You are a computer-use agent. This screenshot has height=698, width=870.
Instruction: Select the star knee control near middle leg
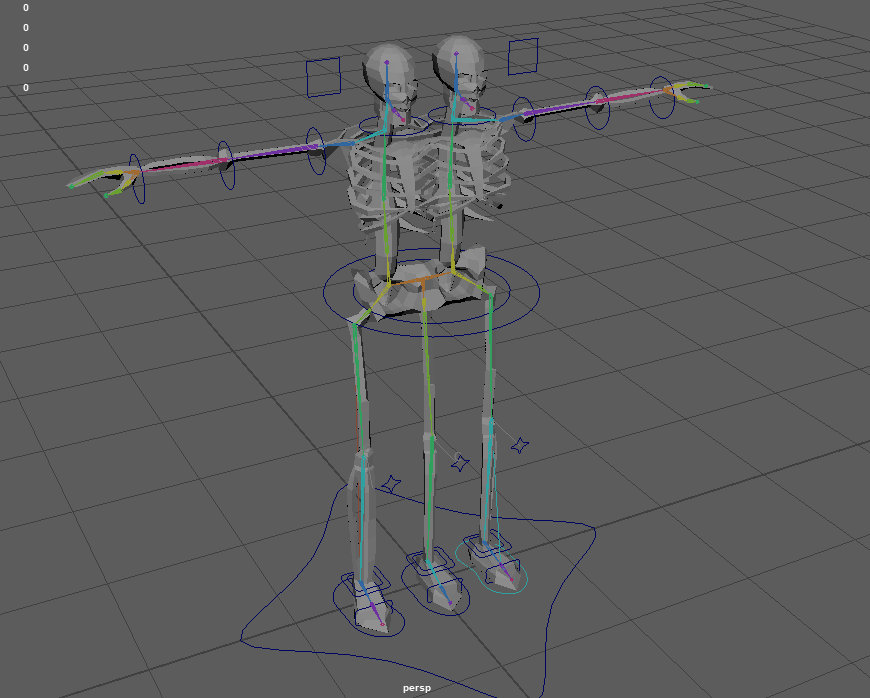coord(460,463)
